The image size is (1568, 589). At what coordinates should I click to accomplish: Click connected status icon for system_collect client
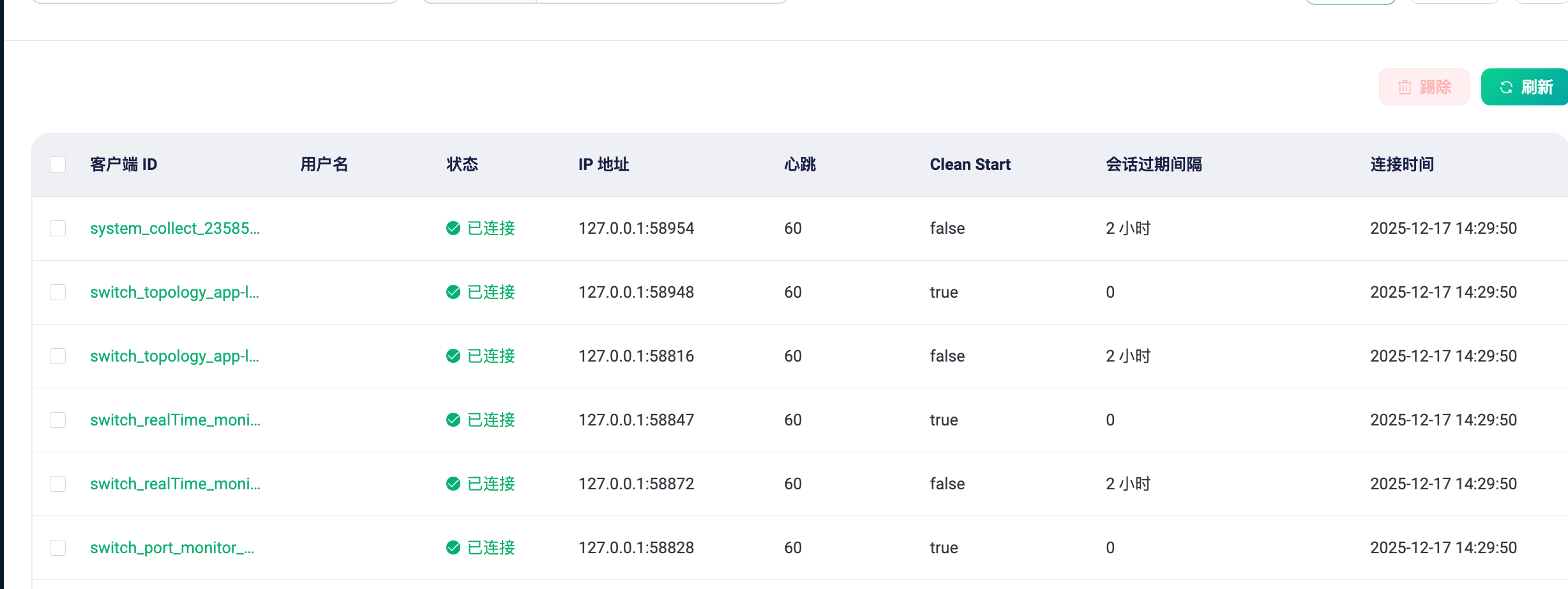pyautogui.click(x=453, y=228)
